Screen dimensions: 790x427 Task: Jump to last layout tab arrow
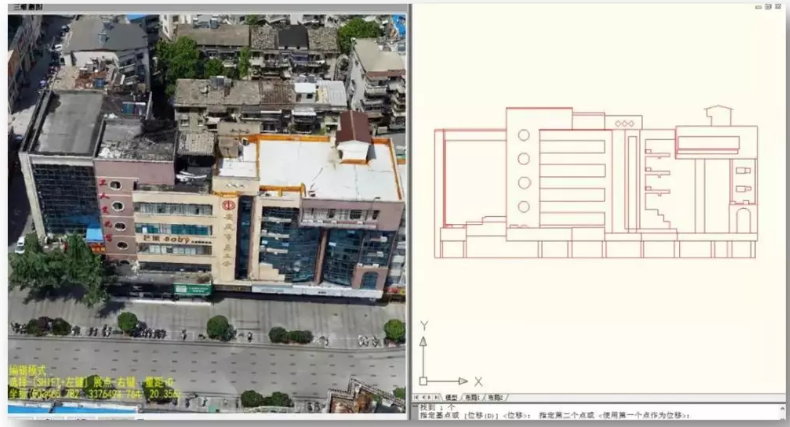[x=438, y=397]
